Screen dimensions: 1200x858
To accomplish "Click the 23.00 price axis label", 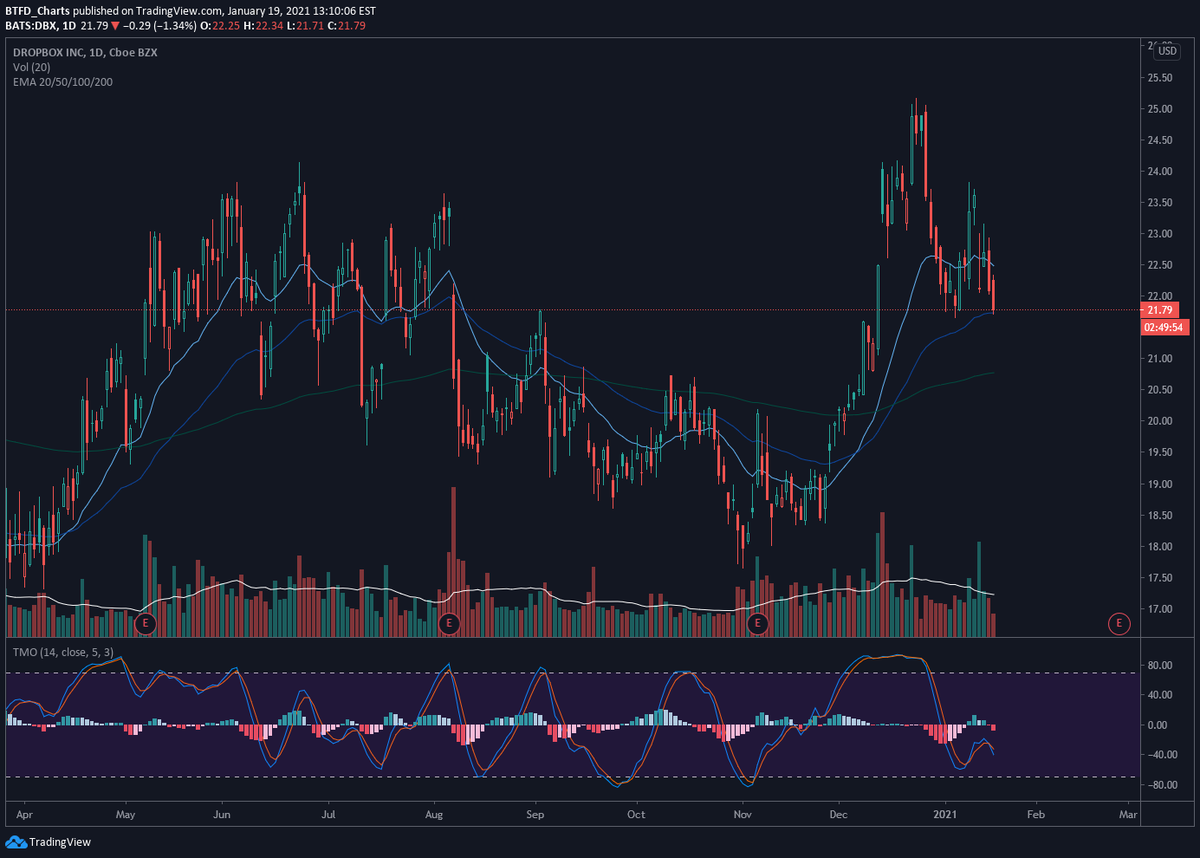I will pyautogui.click(x=1160, y=234).
